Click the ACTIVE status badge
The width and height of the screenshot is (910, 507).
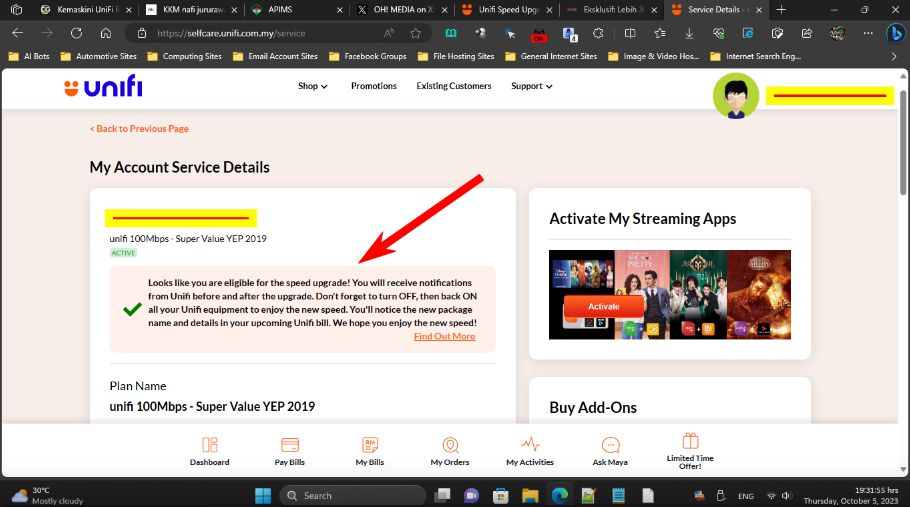(123, 253)
